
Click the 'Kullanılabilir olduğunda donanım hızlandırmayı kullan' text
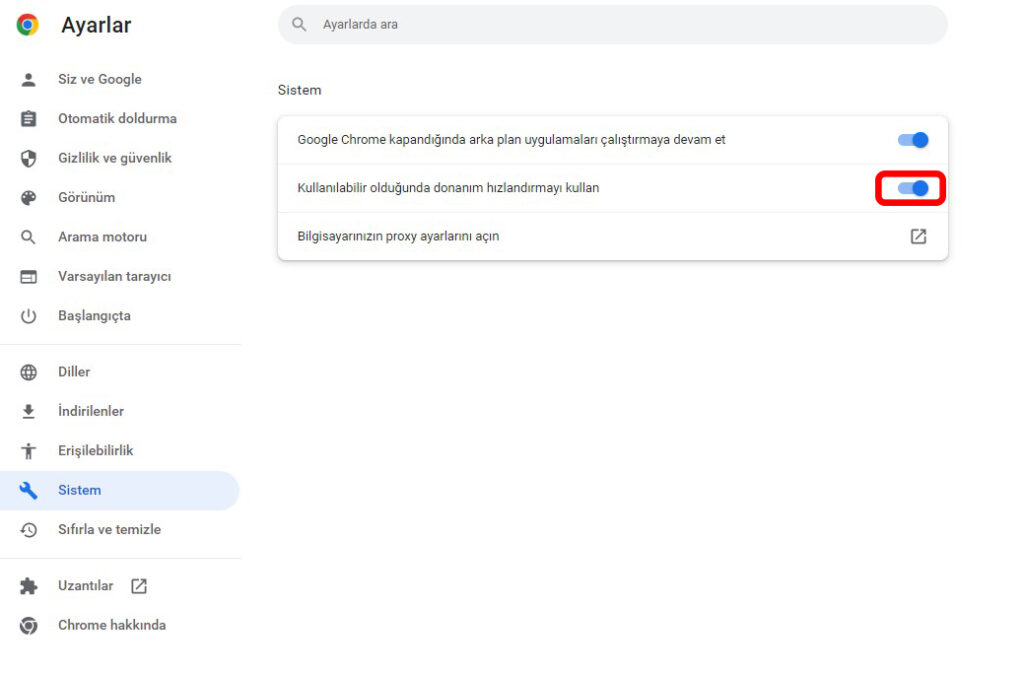[x=448, y=188]
